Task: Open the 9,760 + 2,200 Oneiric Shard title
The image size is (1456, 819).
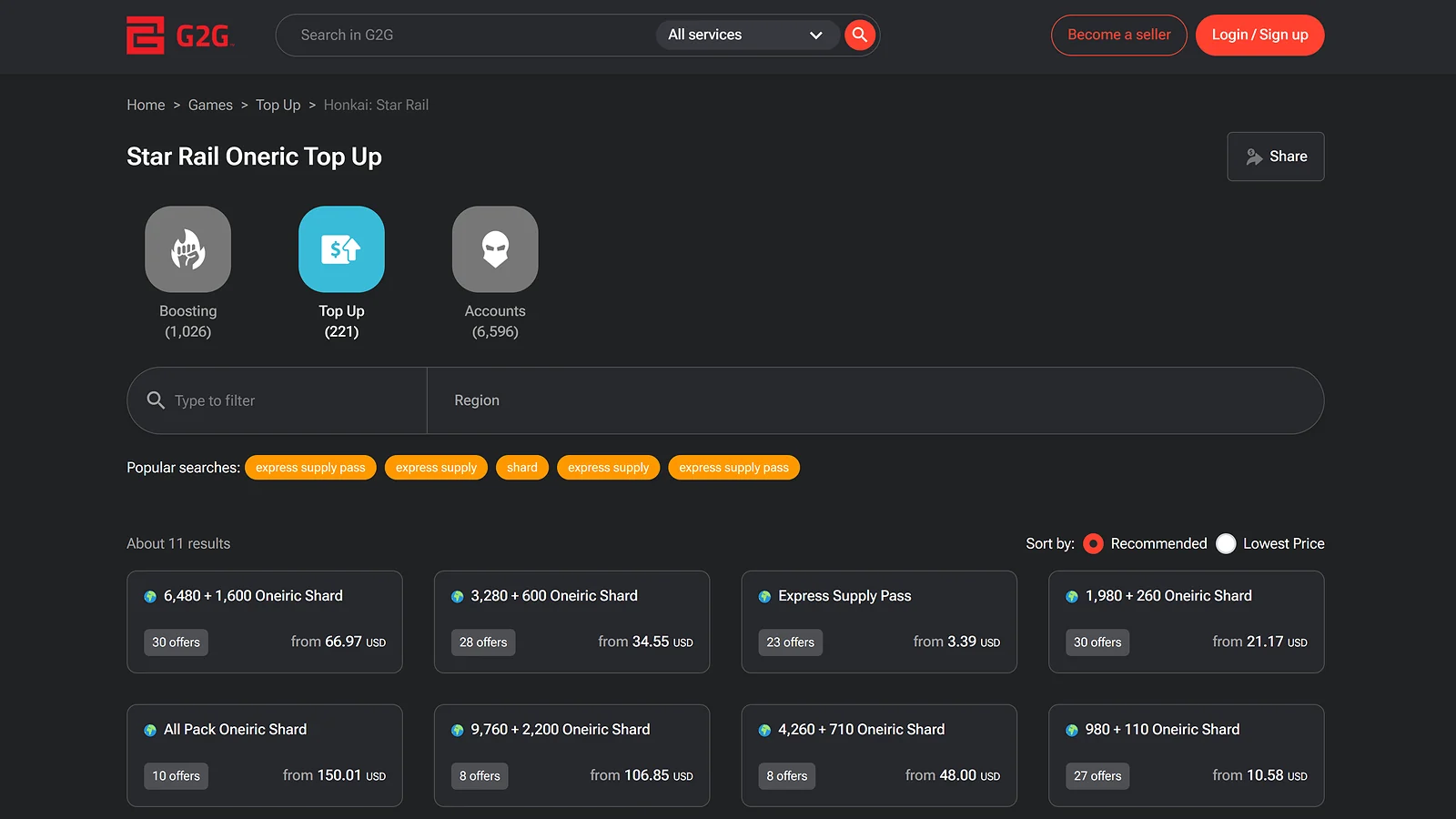Action: pyautogui.click(x=561, y=730)
